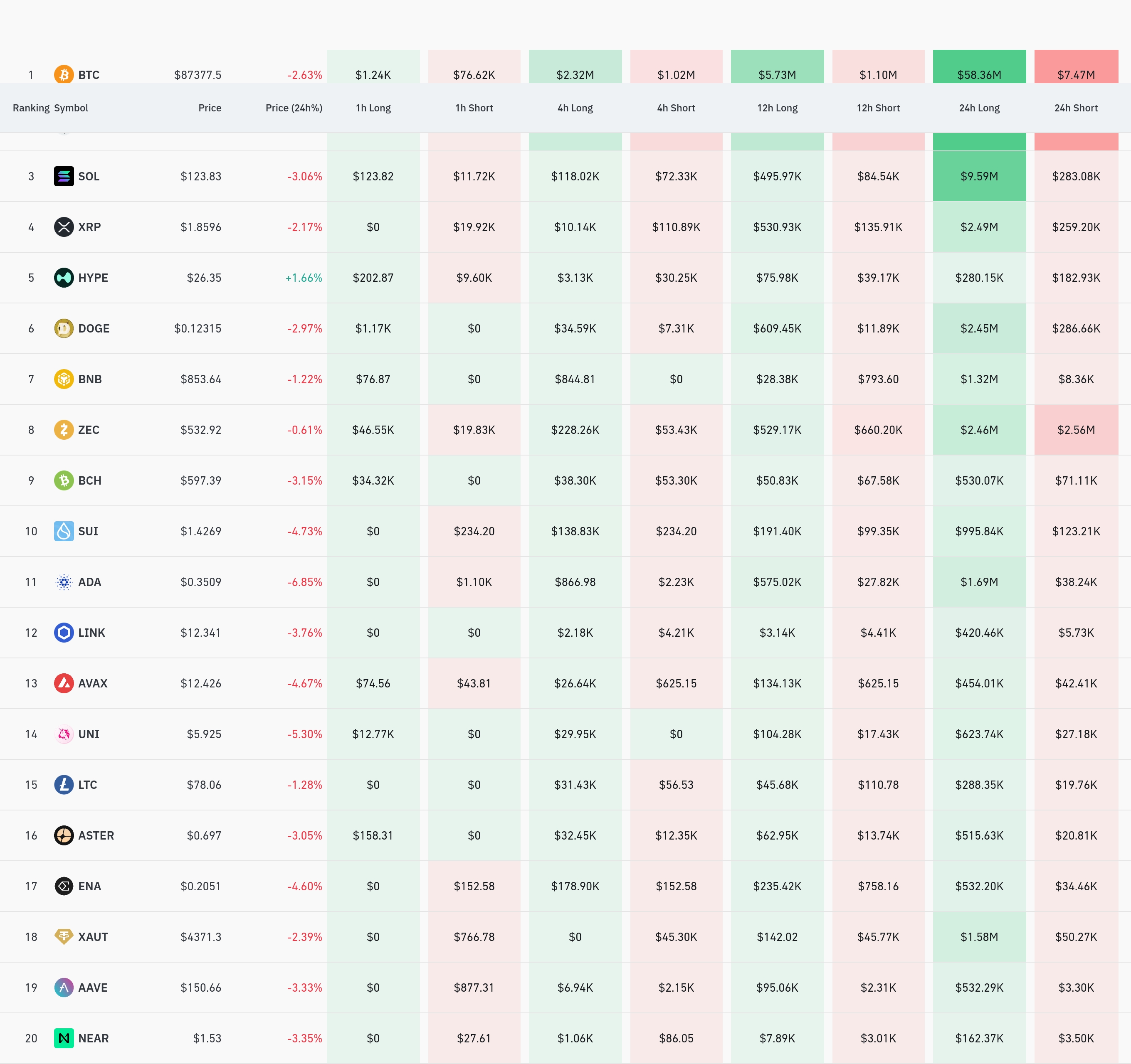The height and width of the screenshot is (1064, 1131).
Task: Sort by the 12h Long column header
Action: pos(777,108)
